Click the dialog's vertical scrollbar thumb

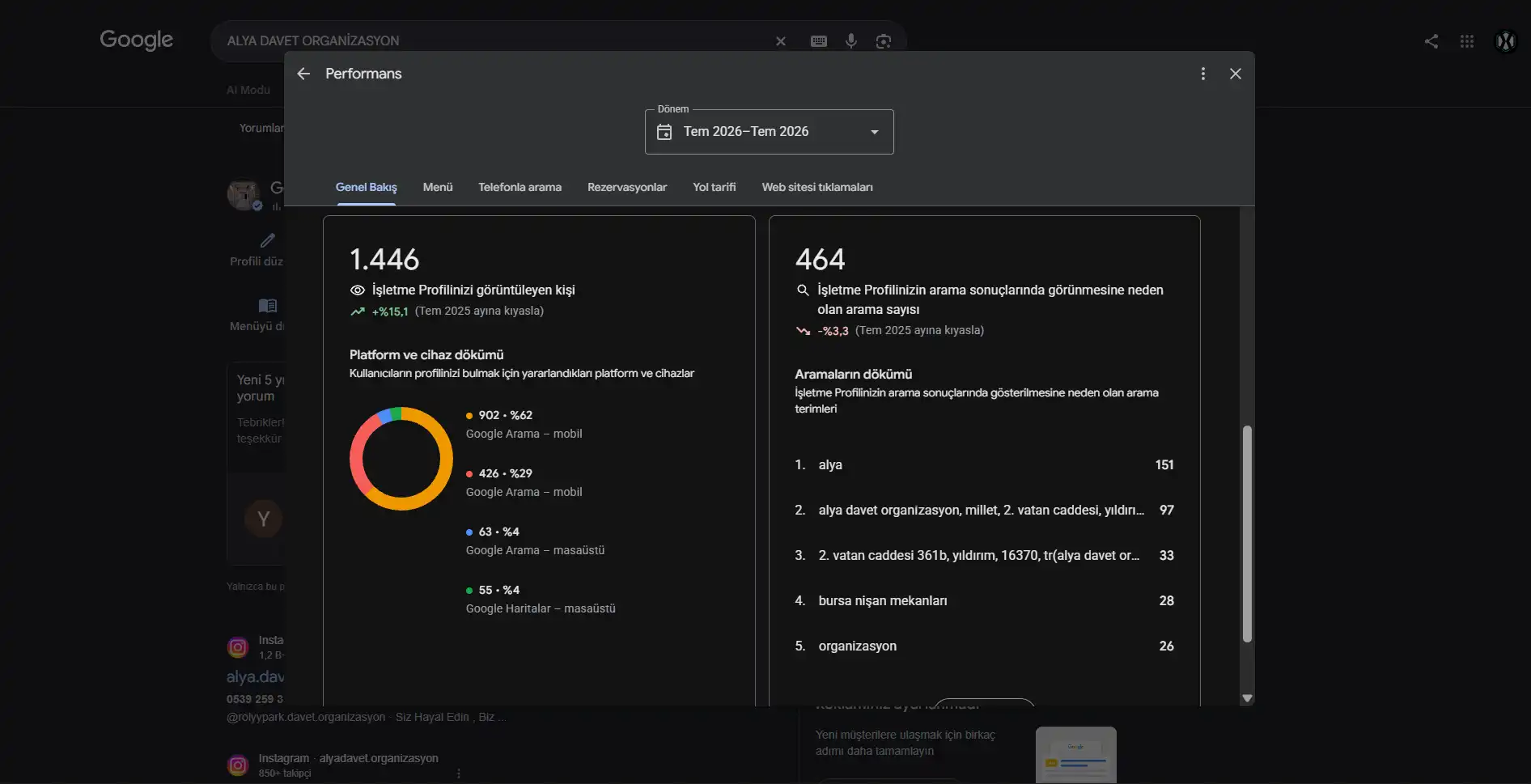pyautogui.click(x=1247, y=534)
